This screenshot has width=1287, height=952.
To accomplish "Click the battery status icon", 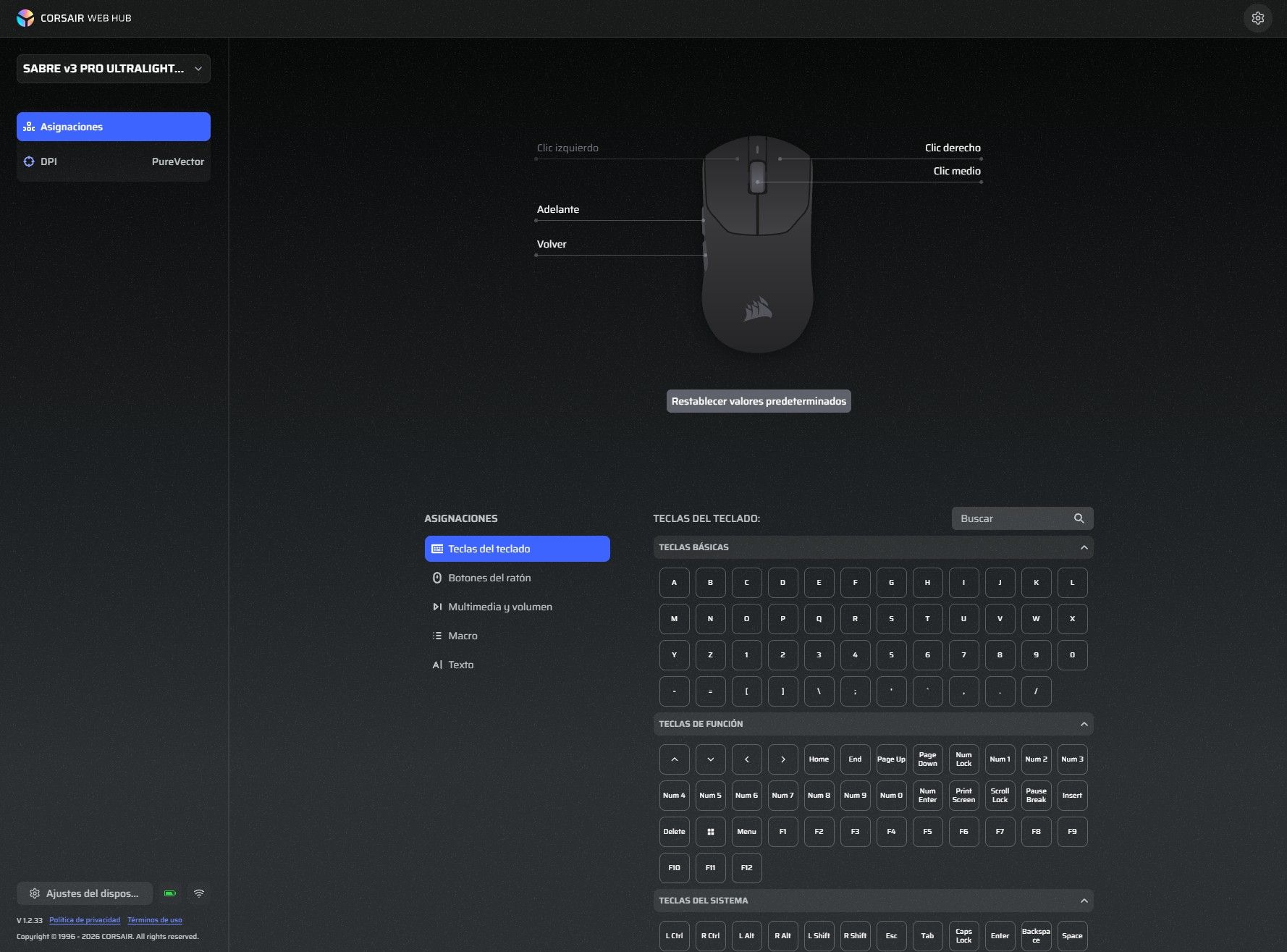I will coord(170,893).
